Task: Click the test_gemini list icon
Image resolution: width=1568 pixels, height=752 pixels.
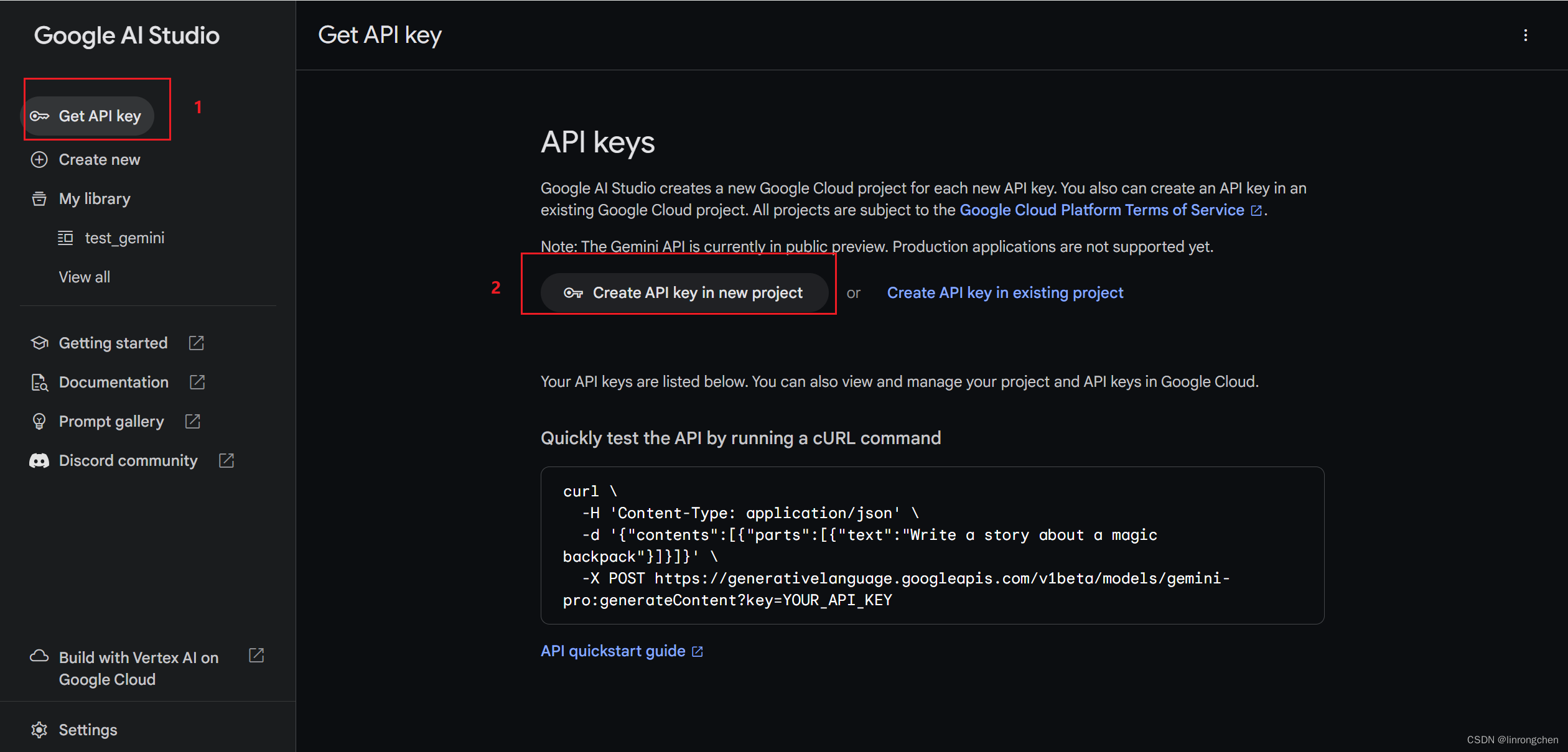Action: 65,238
